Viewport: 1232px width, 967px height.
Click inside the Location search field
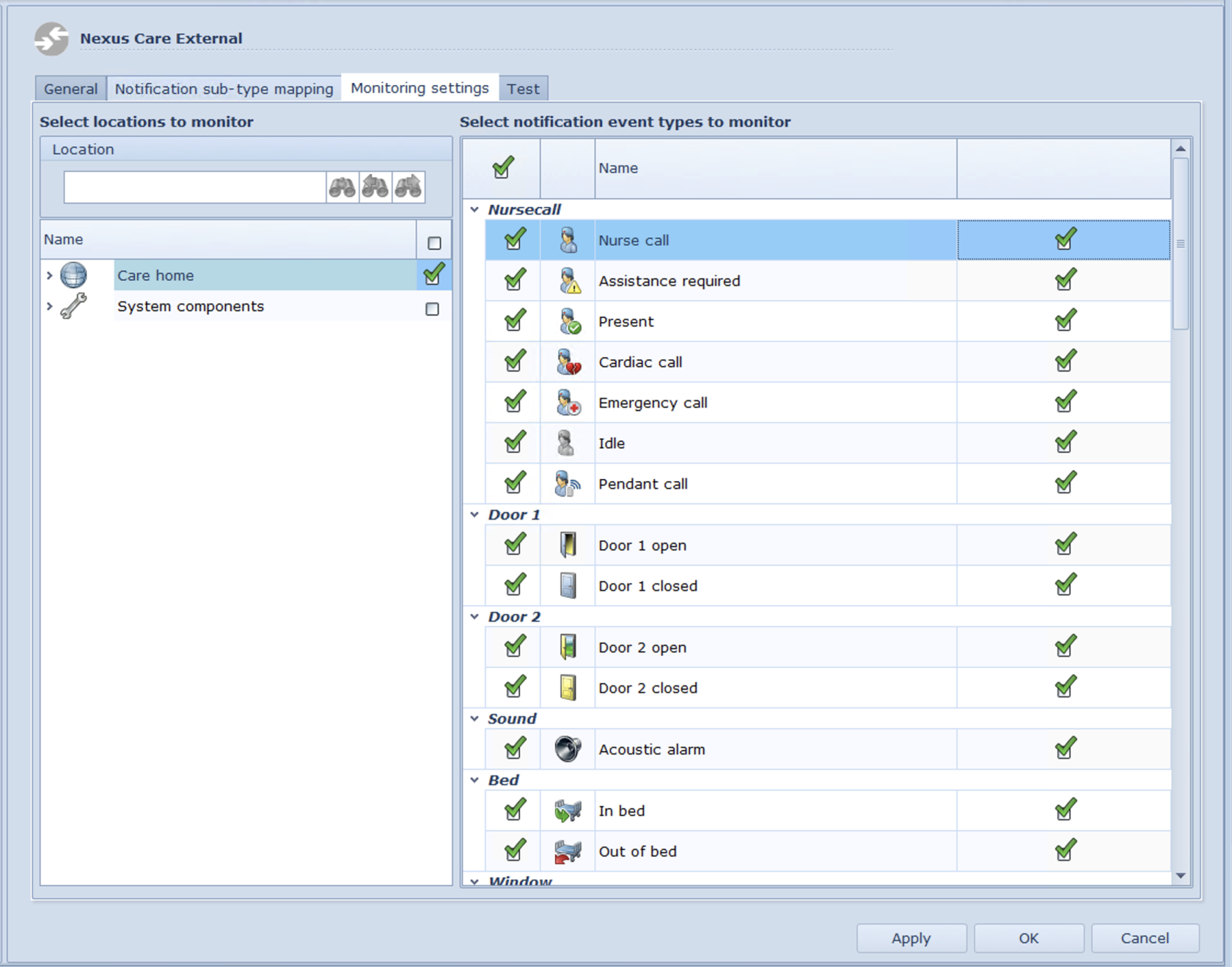(191, 187)
